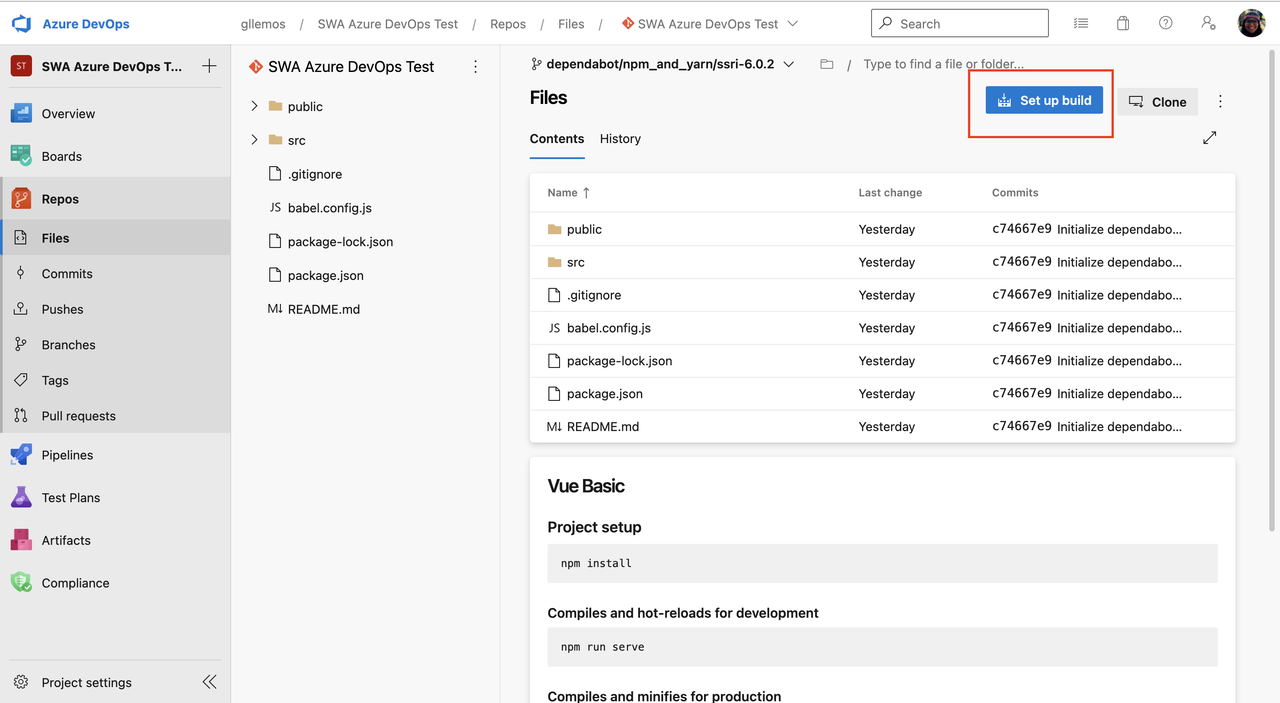Expand the public folder in the tree
Viewport: 1280px width, 703px height.
254,106
